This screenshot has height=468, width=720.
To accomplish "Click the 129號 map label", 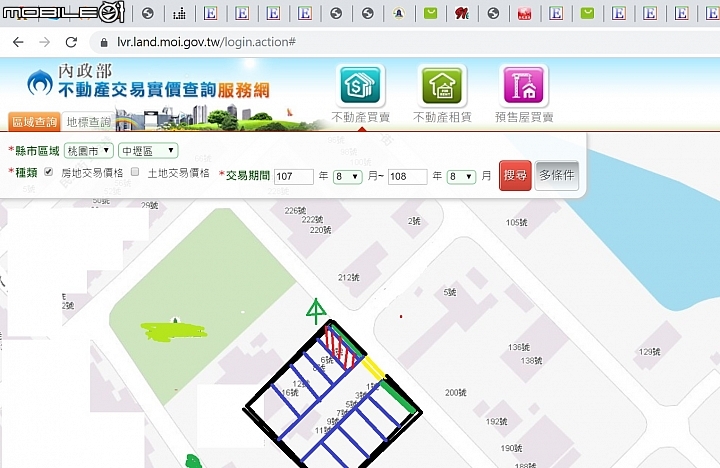I will (649, 352).
